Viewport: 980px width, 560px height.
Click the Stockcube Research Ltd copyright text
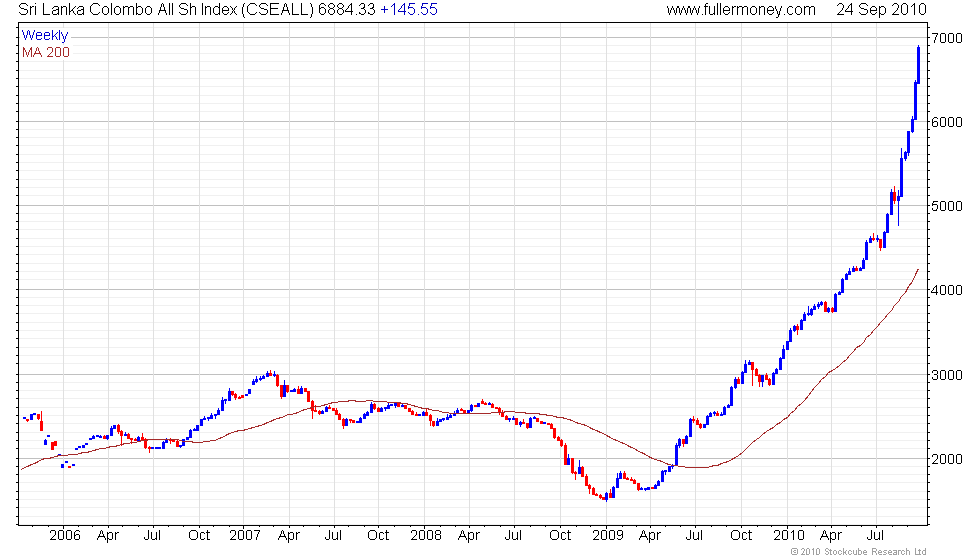coord(858,552)
